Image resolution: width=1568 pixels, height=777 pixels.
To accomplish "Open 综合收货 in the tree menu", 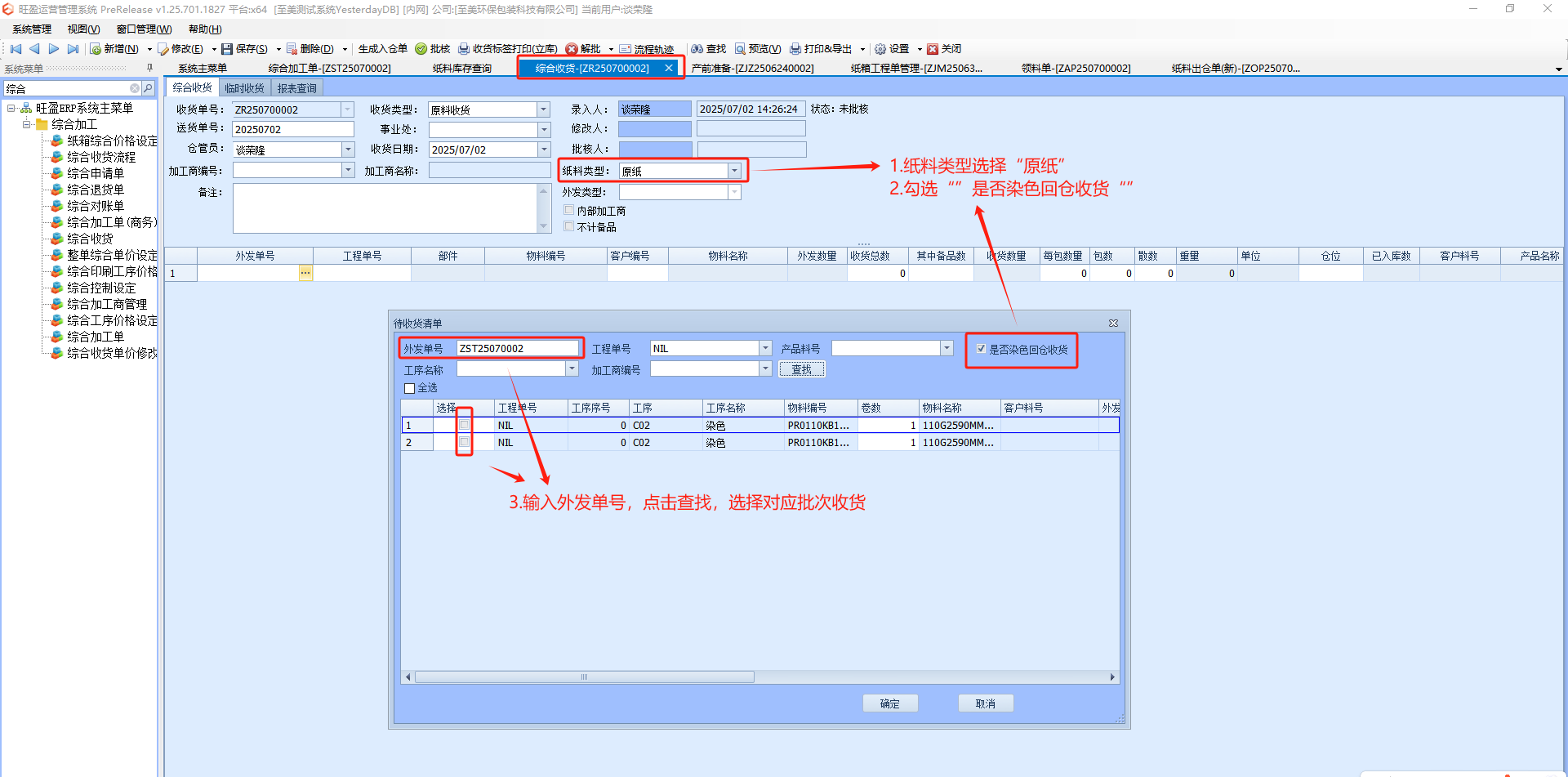I will (x=90, y=239).
